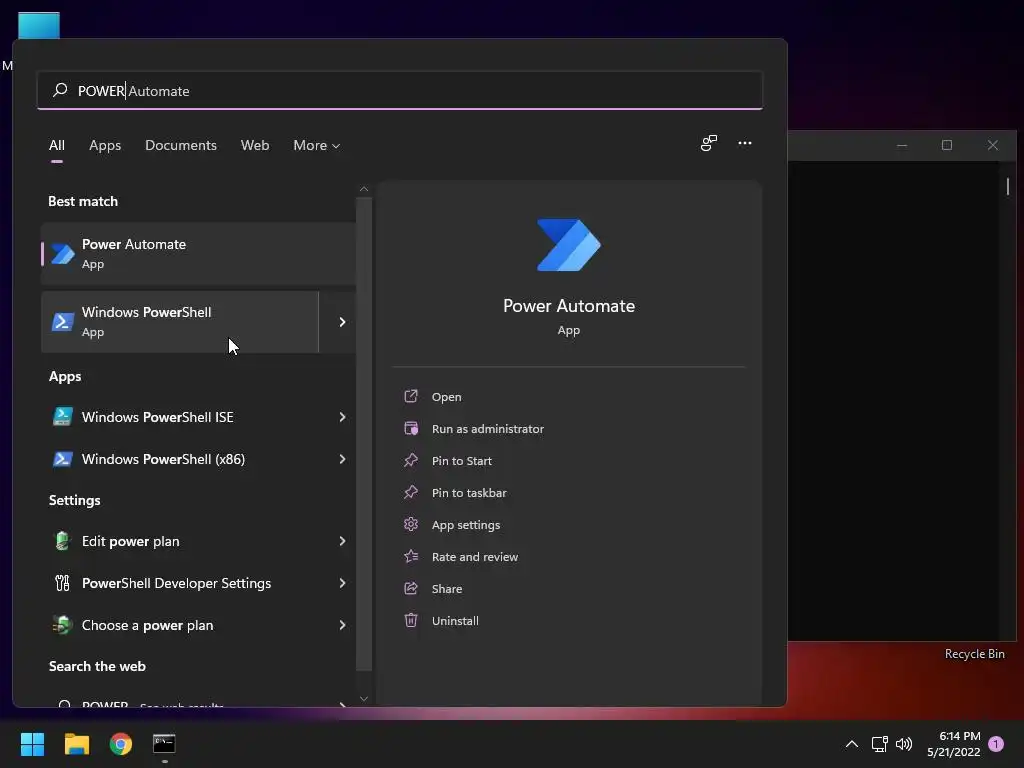Switch to the Documents search tab
The width and height of the screenshot is (1024, 768).
[181, 145]
